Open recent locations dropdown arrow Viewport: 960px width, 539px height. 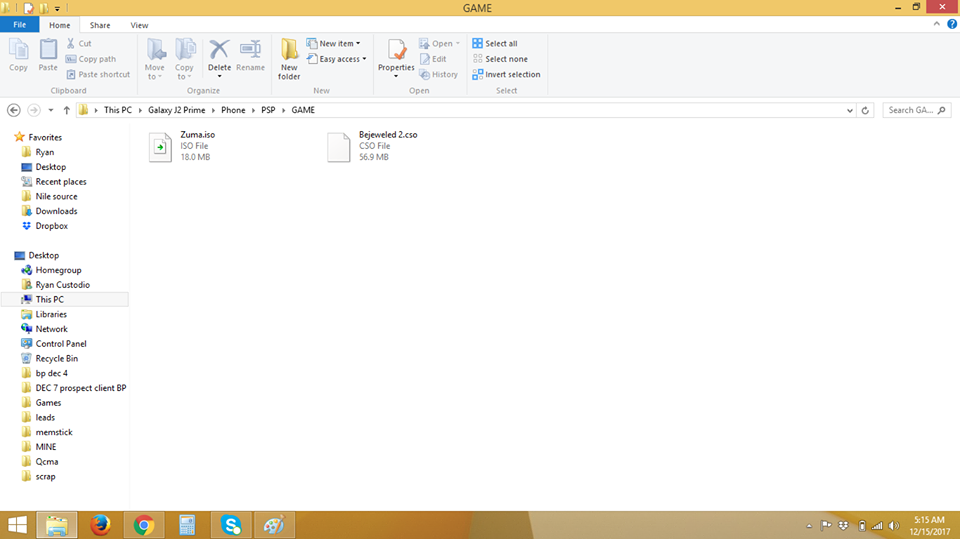click(51, 110)
